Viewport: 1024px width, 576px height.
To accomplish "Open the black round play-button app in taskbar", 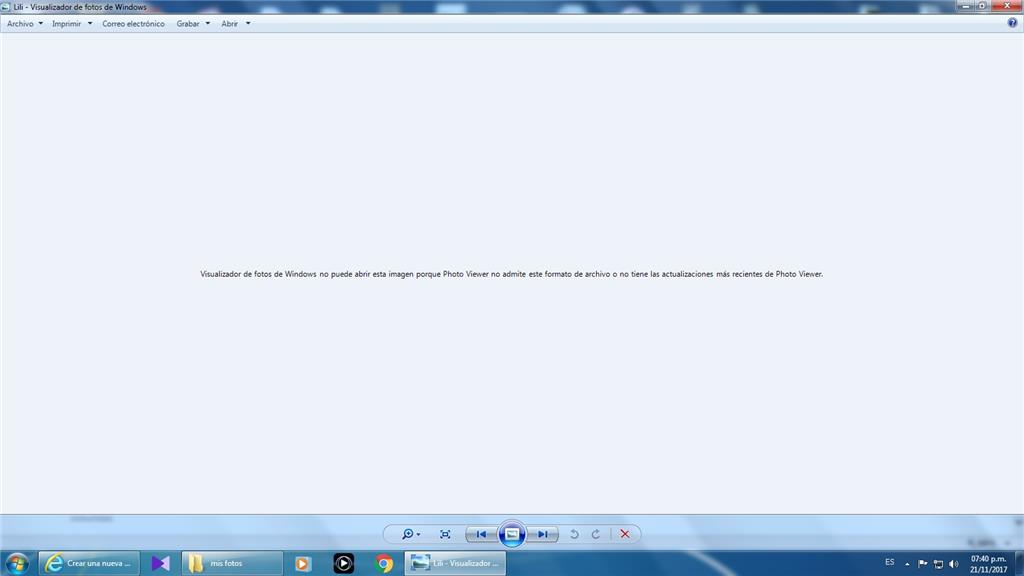I will point(344,563).
